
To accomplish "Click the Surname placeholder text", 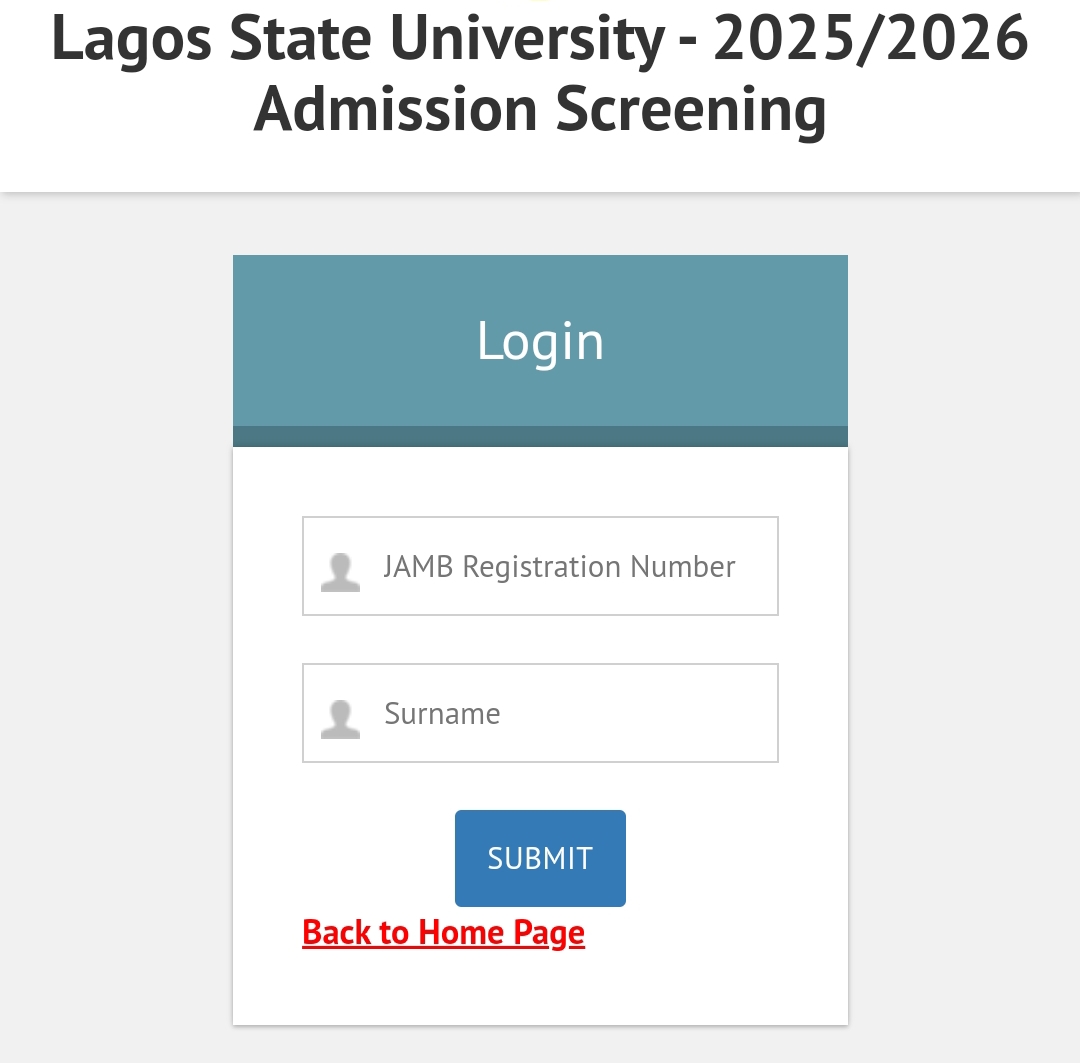I will pyautogui.click(x=442, y=714).
